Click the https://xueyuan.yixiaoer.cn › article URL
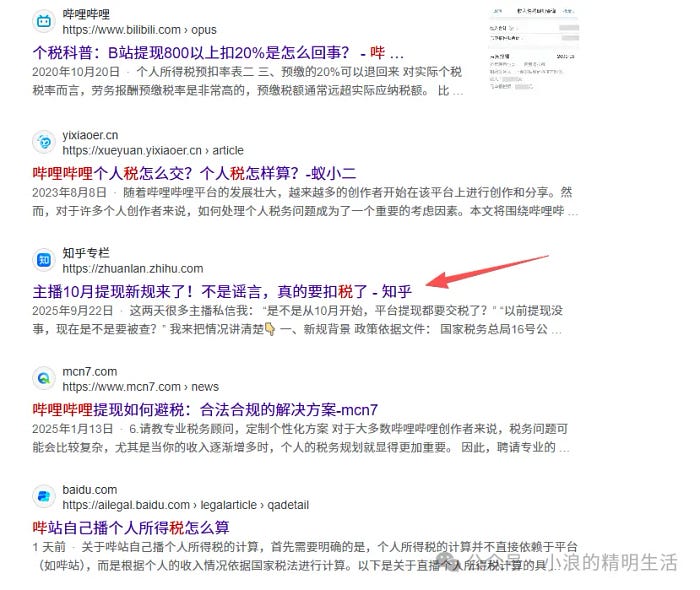Image resolution: width=700 pixels, height=590 pixels. (153, 150)
